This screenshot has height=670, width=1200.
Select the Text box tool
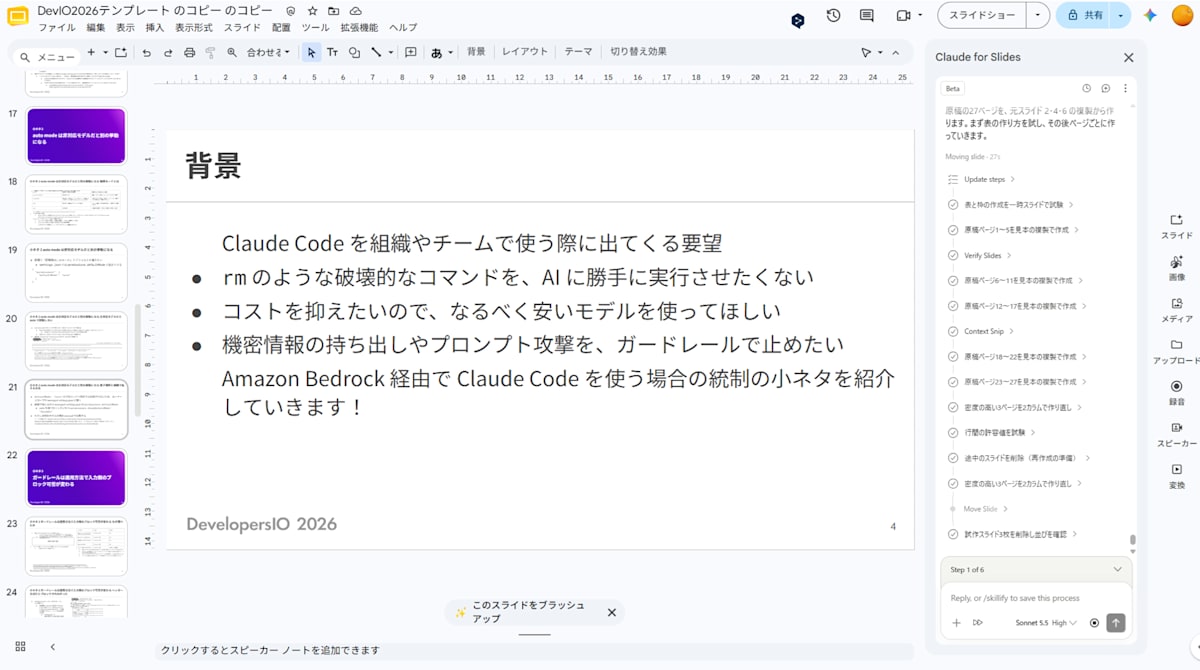tap(332, 52)
